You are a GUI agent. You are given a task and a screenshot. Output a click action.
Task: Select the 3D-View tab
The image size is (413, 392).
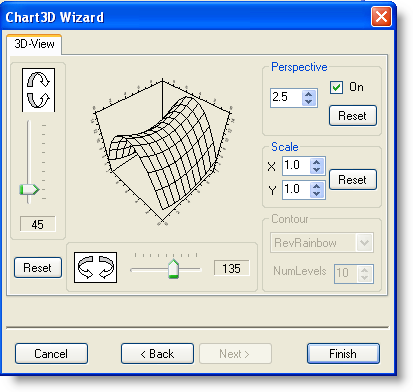(x=34, y=44)
